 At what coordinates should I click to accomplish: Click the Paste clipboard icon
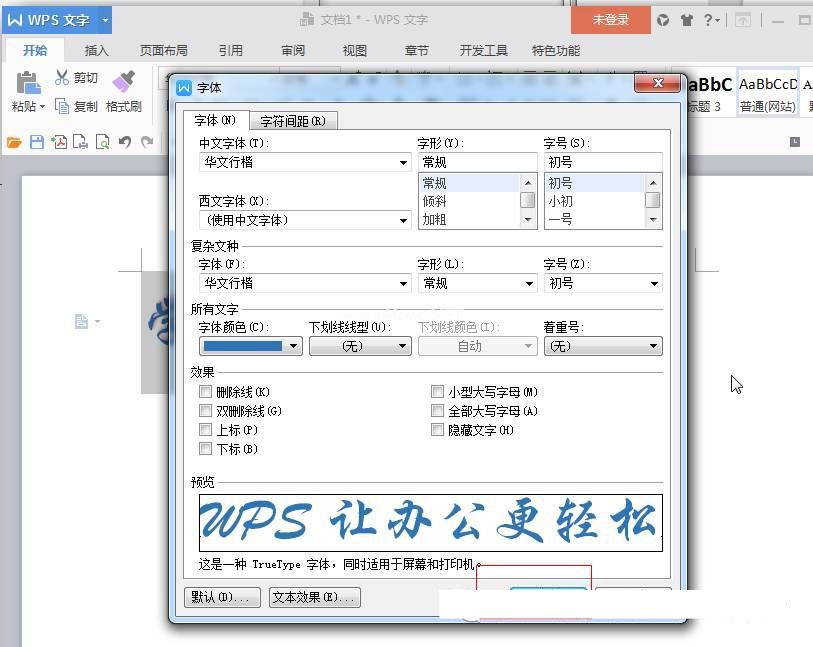[27, 82]
